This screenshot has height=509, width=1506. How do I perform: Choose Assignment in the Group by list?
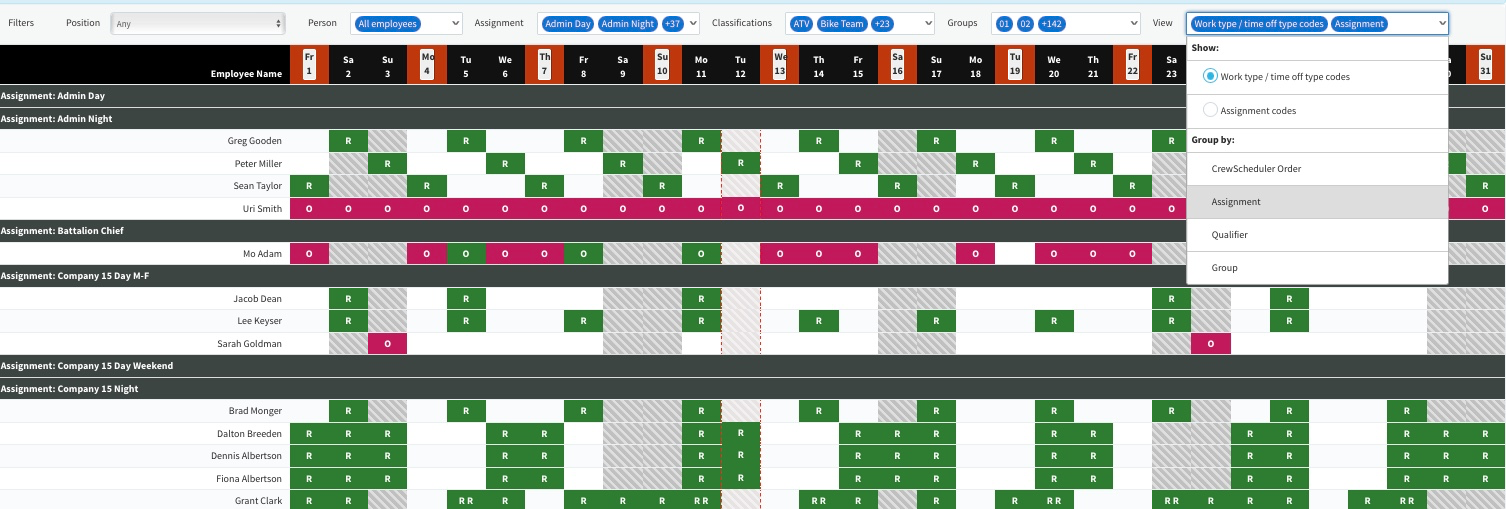pos(1317,202)
